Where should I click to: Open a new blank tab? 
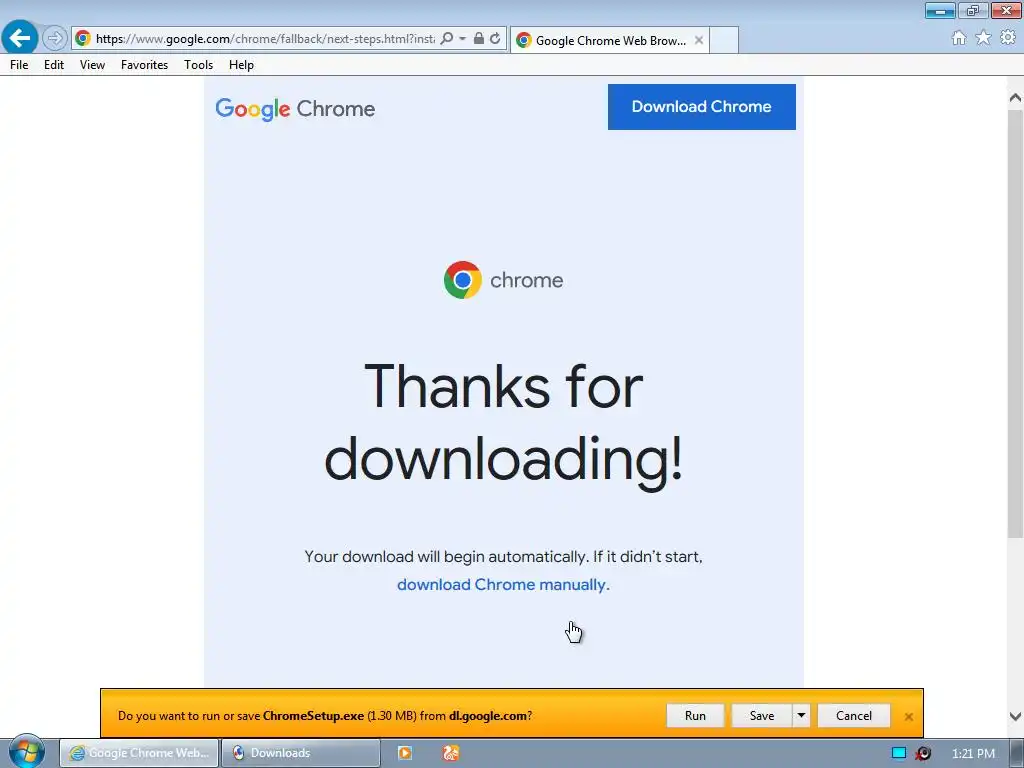724,40
